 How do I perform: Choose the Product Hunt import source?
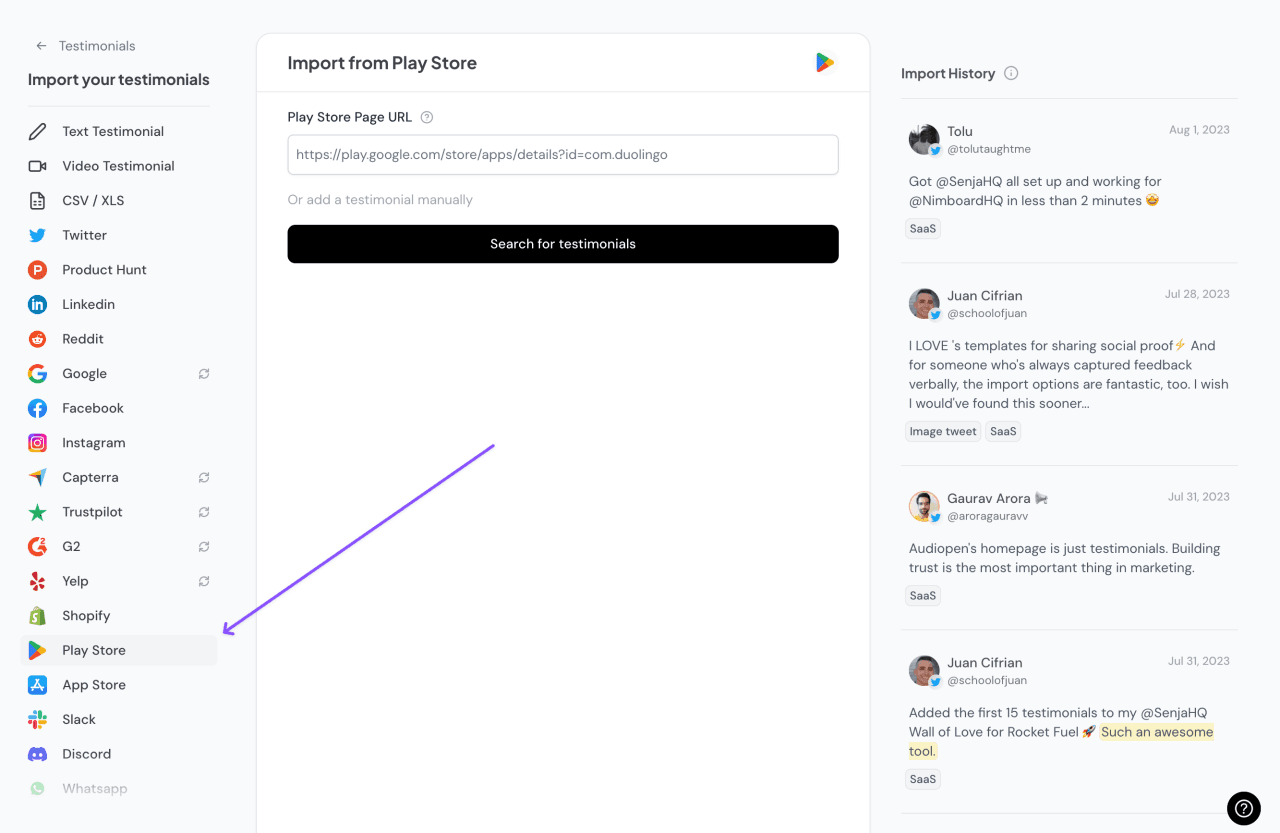click(x=118, y=270)
